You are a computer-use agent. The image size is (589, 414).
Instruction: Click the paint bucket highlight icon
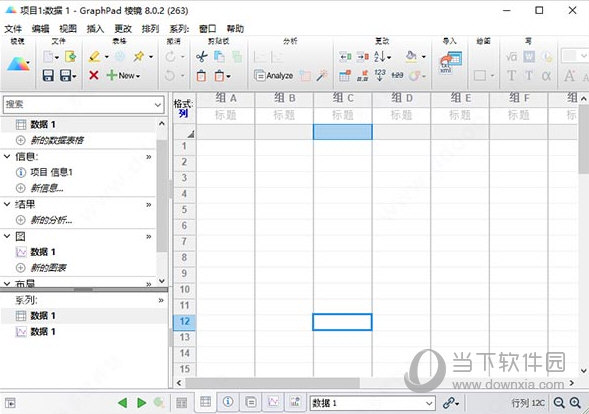(411, 57)
